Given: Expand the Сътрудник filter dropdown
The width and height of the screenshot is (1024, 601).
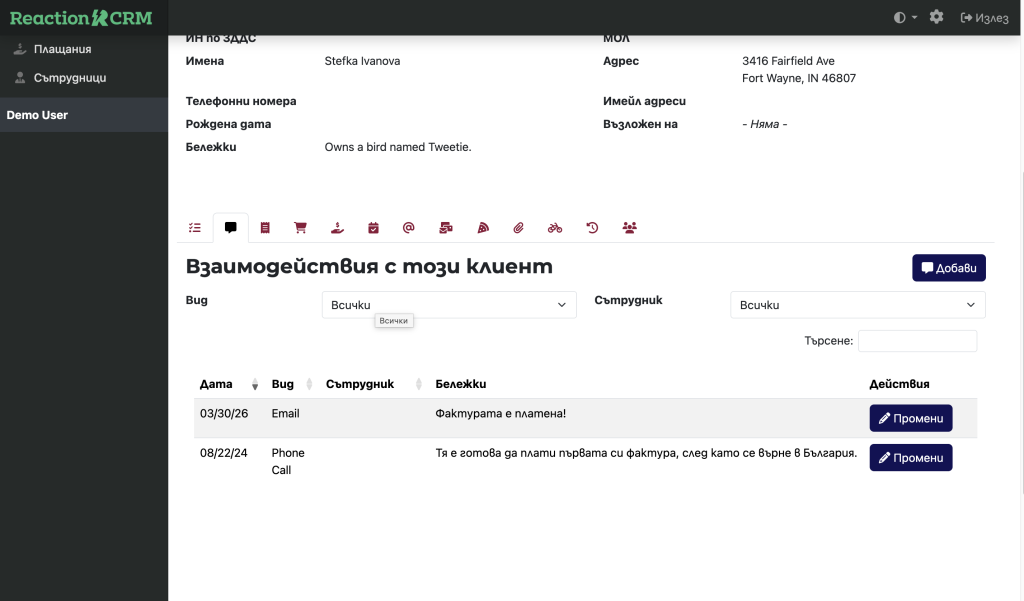Looking at the screenshot, I should coord(857,305).
